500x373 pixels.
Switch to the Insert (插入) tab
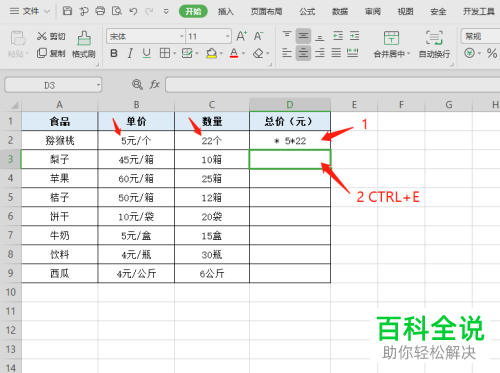coord(226,12)
